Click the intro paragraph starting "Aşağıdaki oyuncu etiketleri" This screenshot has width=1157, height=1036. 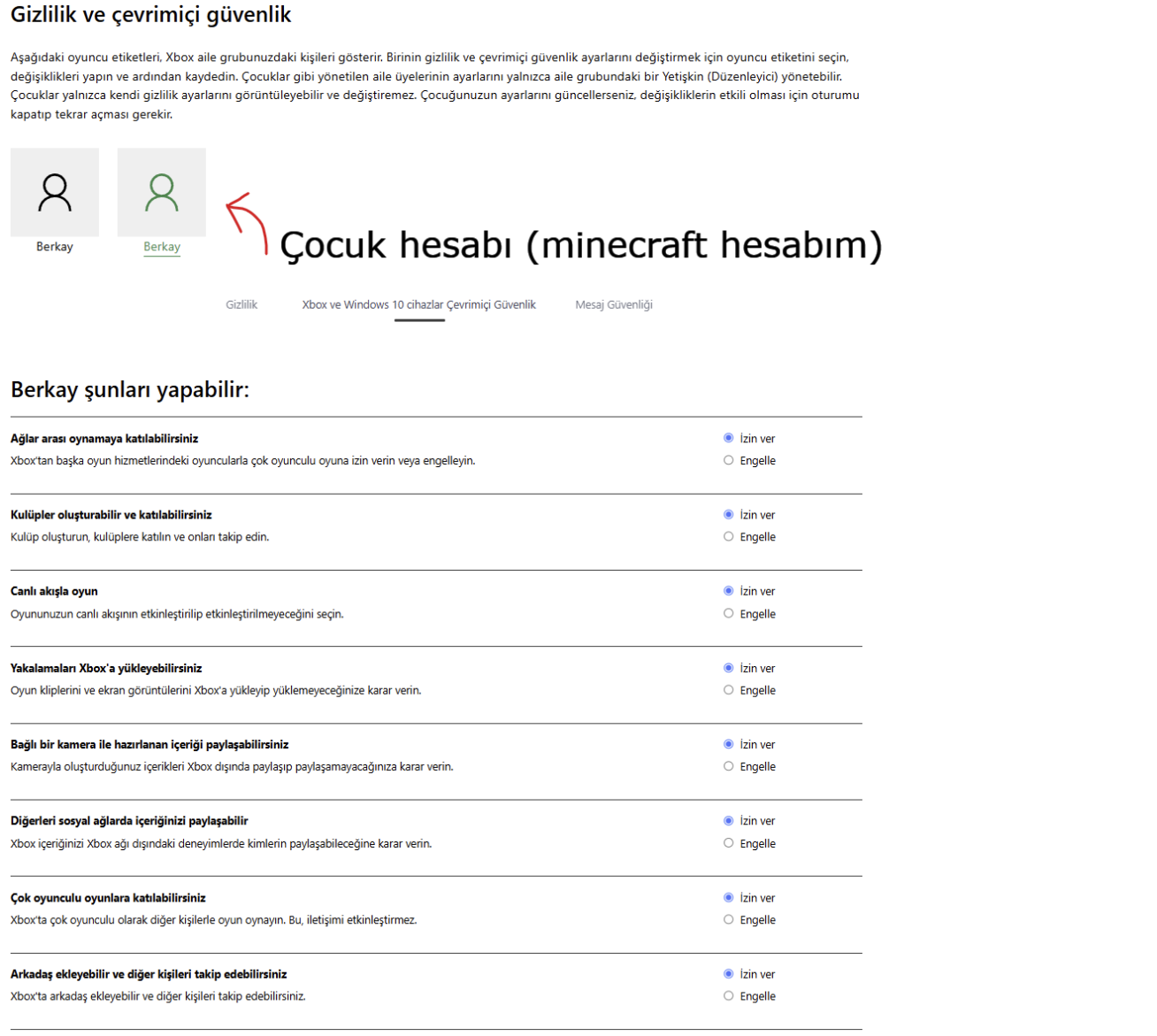(x=435, y=86)
